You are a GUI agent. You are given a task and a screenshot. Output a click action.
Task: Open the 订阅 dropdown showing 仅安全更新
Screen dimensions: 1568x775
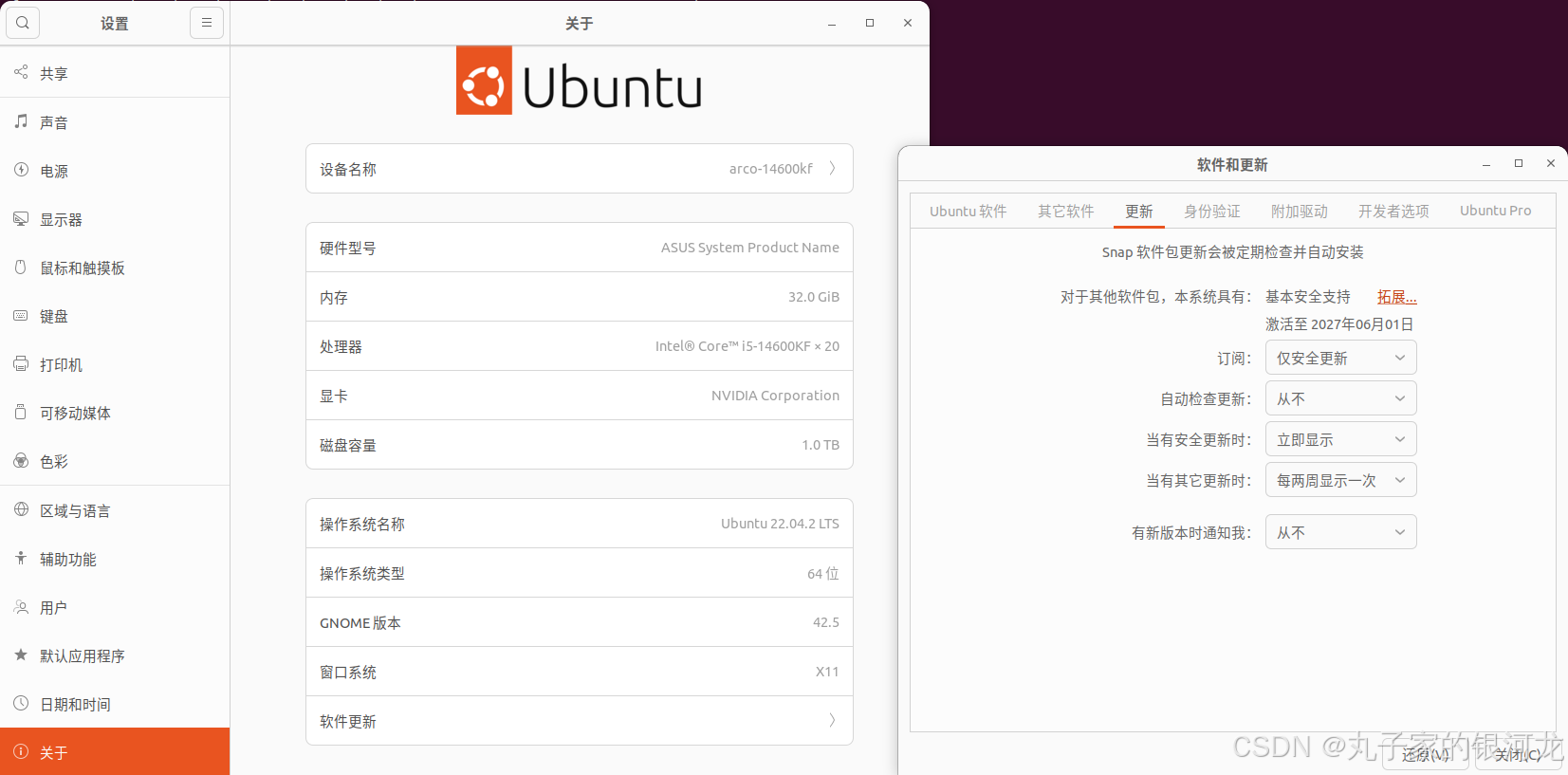point(1340,358)
